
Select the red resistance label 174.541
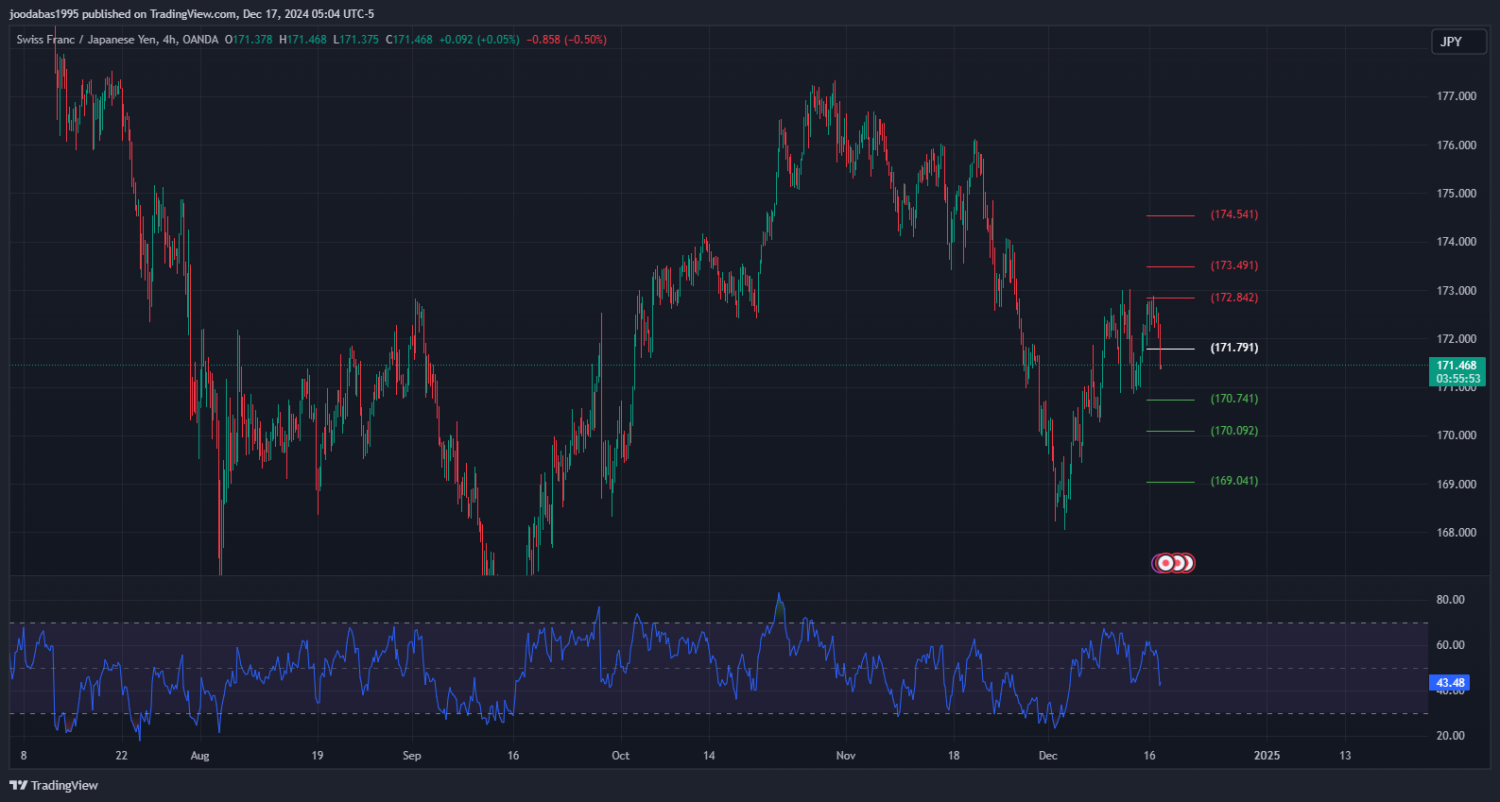tap(1234, 215)
